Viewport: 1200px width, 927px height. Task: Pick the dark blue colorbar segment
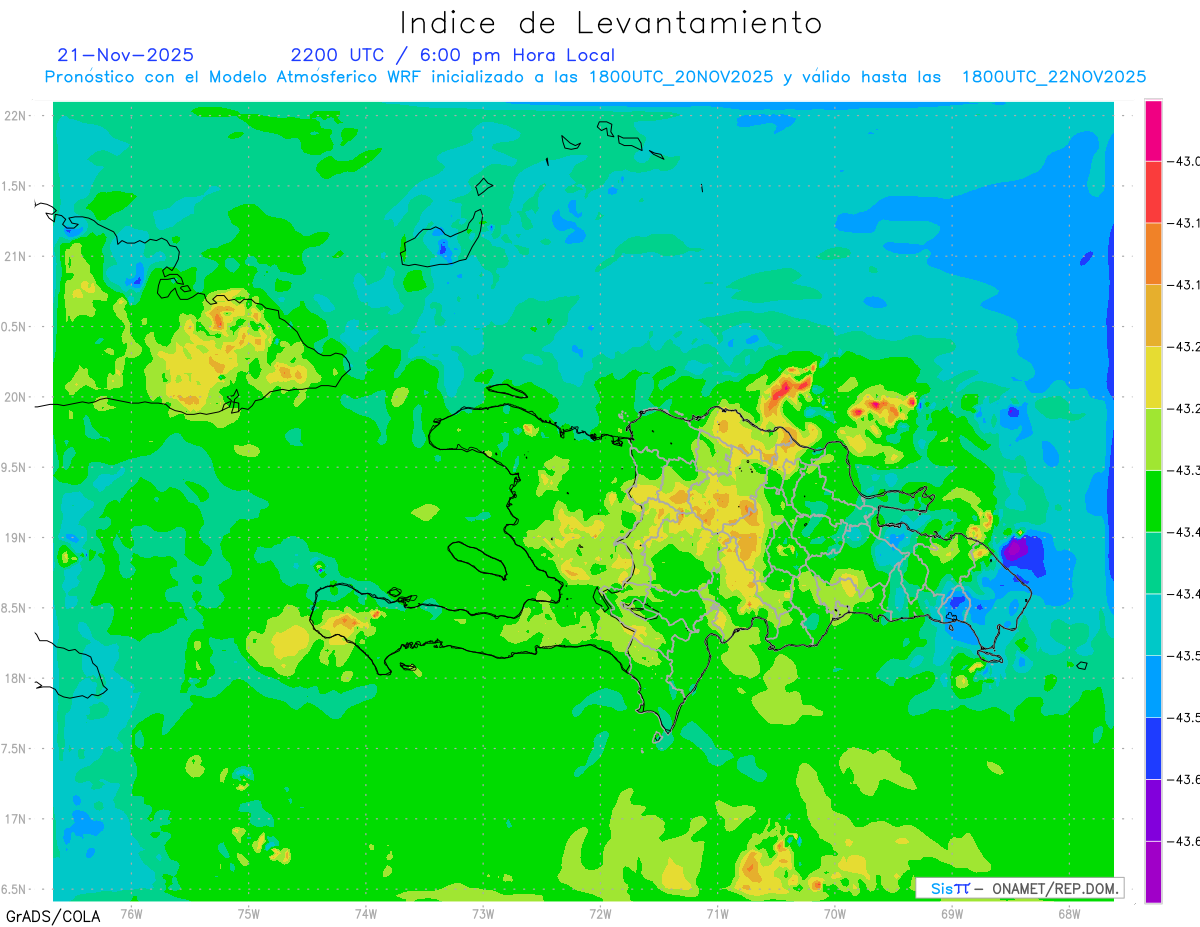pos(1153,748)
